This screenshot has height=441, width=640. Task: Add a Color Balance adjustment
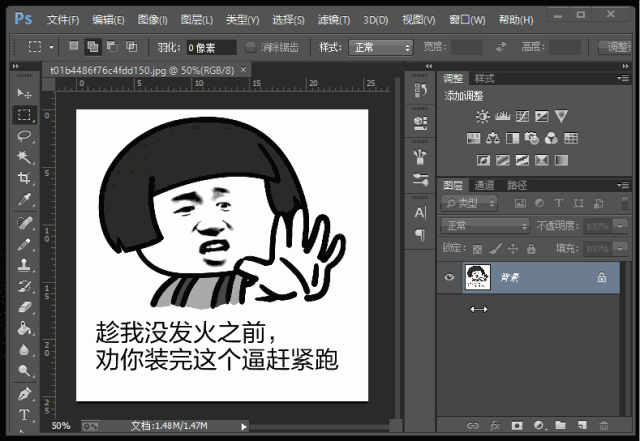click(x=493, y=138)
